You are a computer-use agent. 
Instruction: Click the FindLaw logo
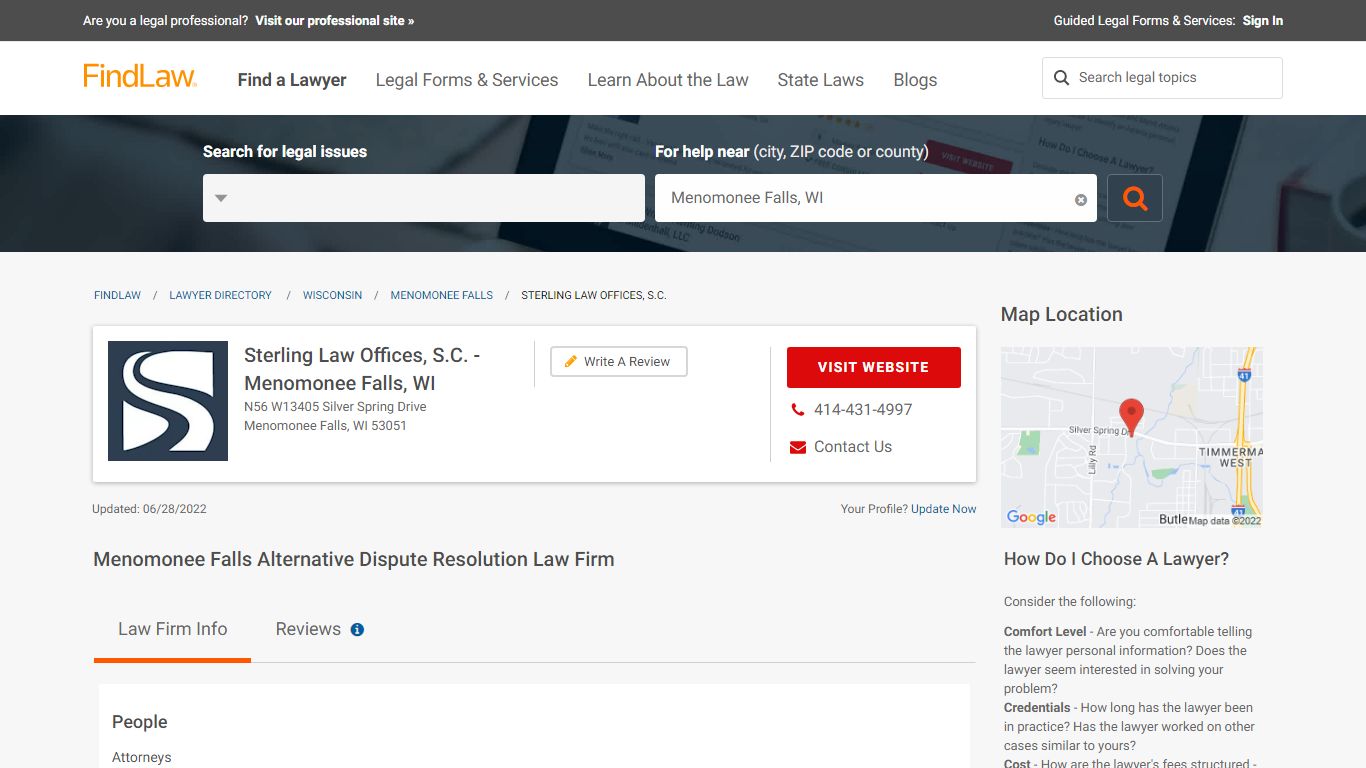click(139, 77)
